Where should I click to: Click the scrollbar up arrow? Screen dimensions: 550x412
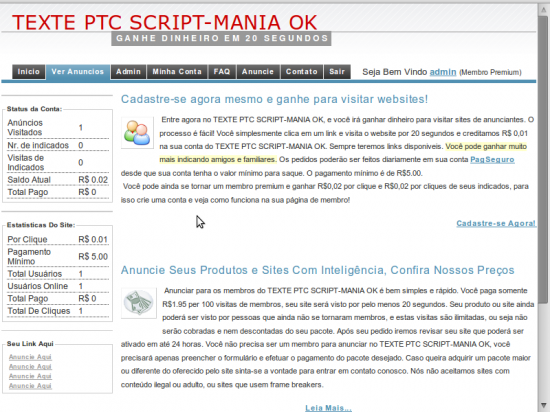[x=543, y=10]
